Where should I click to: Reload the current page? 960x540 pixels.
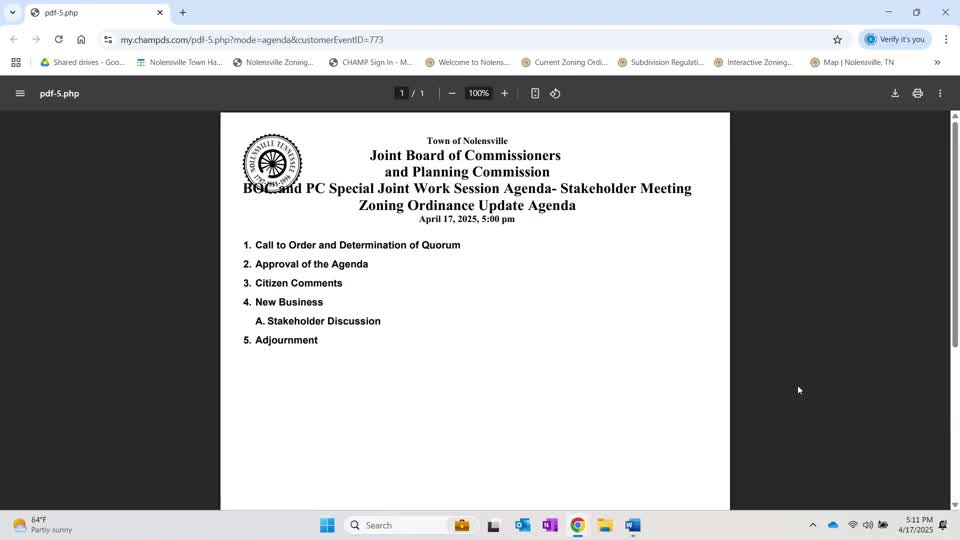(59, 40)
